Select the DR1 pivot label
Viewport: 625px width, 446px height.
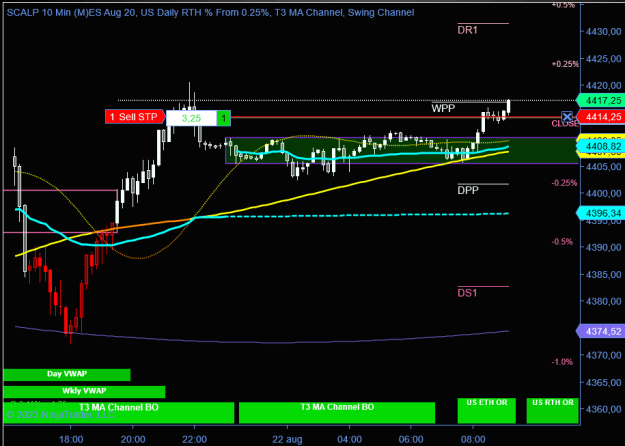point(467,30)
